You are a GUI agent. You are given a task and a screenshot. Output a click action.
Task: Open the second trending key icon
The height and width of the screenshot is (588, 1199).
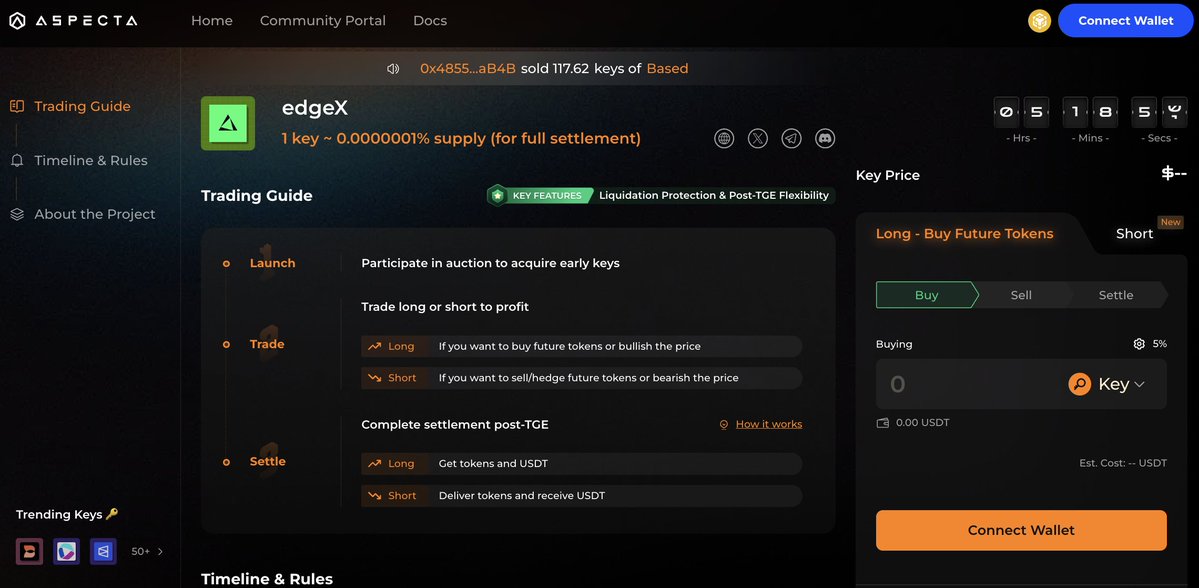tap(67, 551)
